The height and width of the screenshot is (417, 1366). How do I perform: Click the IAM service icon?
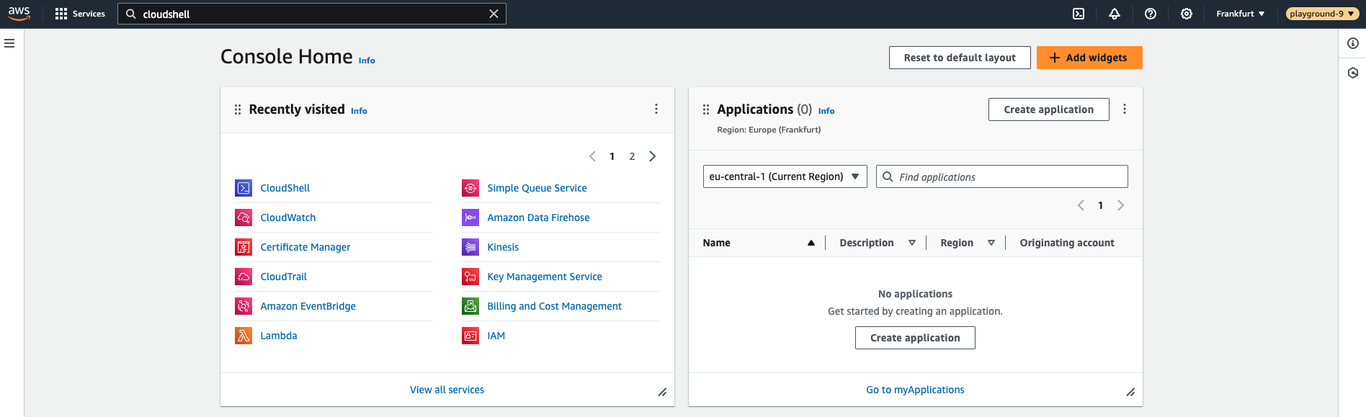(470, 336)
